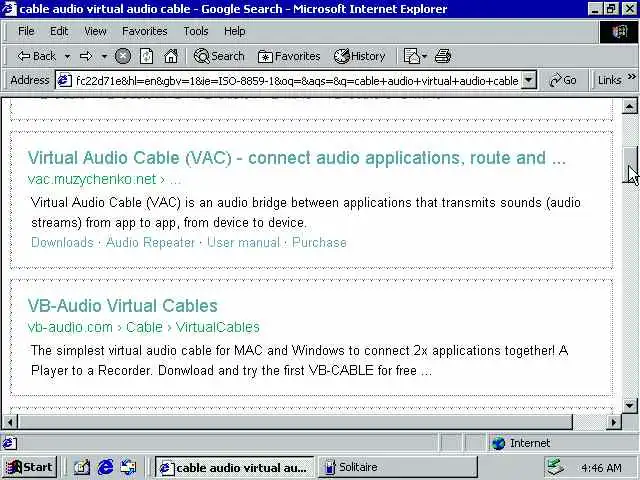The image size is (640, 480).
Task: Open the Downloads sitelink
Action: (62, 242)
